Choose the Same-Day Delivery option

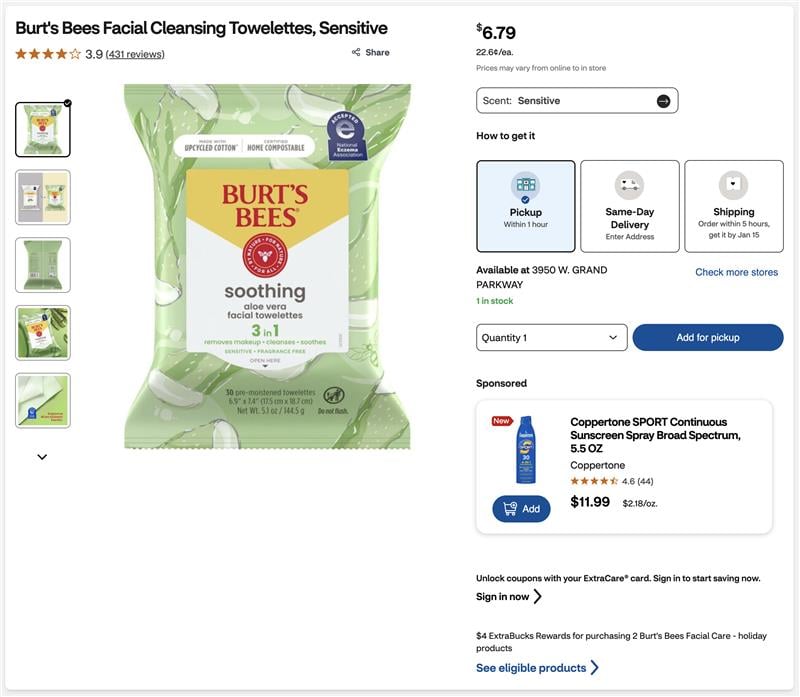630,206
